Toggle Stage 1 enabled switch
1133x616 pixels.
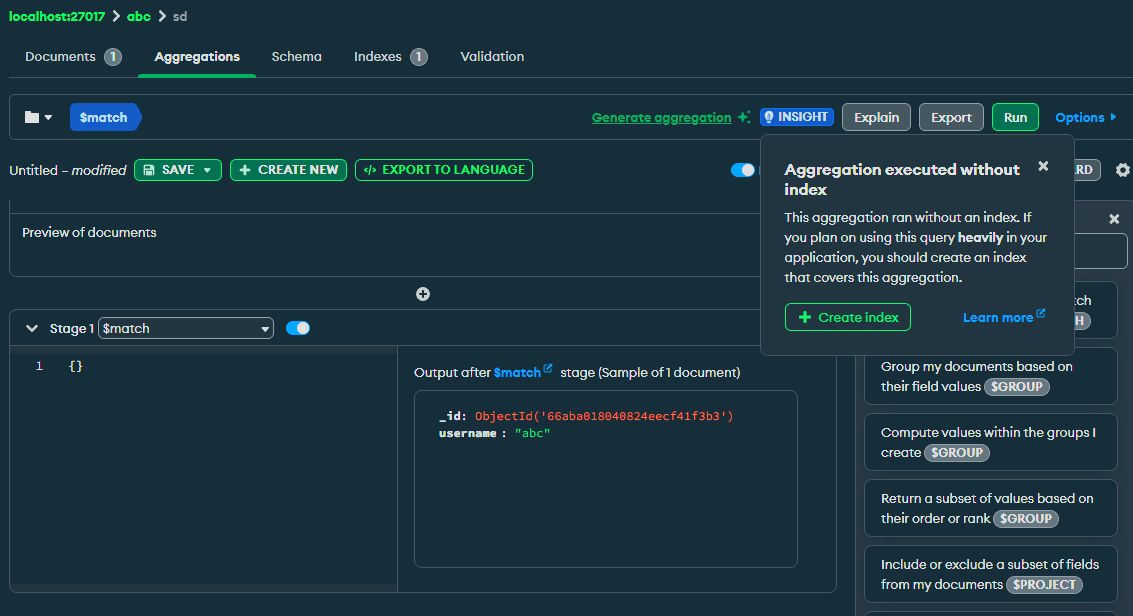(298, 328)
